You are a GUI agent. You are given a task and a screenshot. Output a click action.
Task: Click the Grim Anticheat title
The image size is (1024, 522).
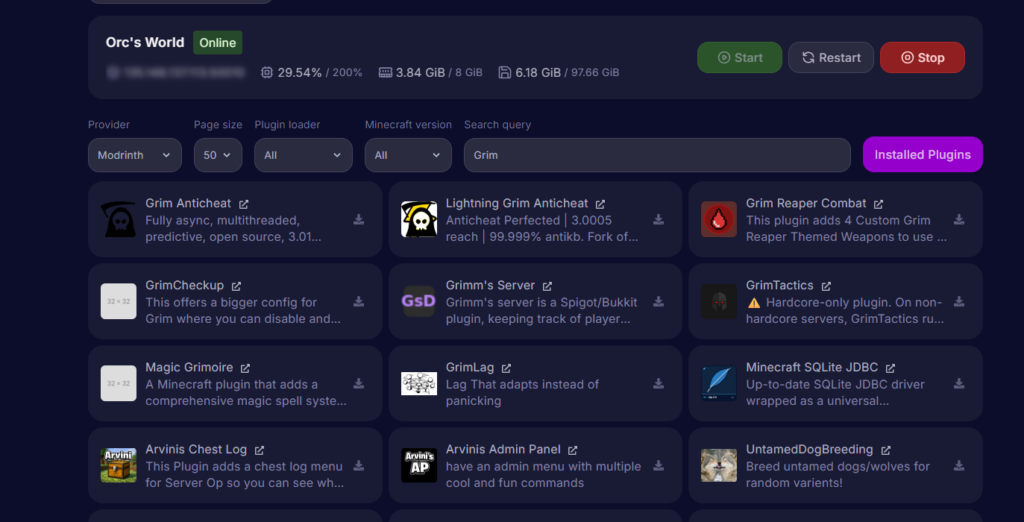189,204
